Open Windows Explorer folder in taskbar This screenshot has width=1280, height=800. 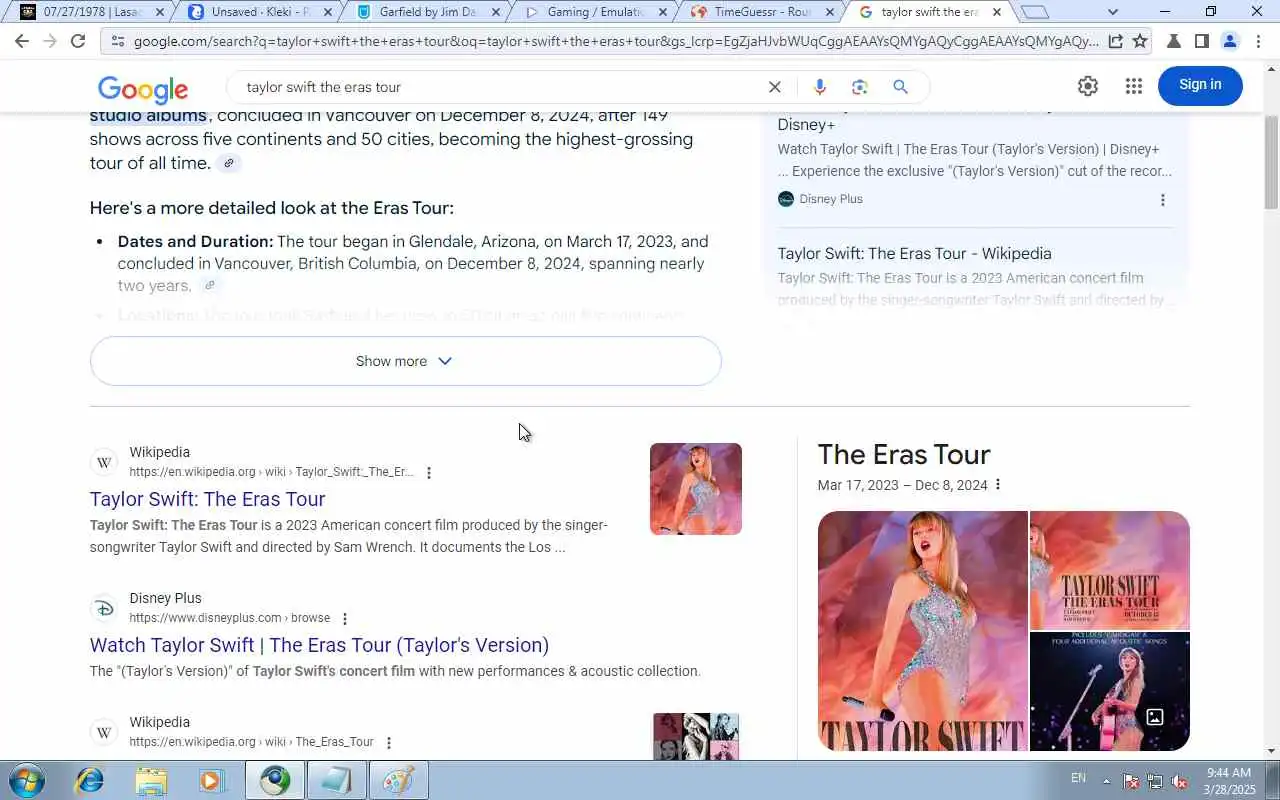click(151, 780)
